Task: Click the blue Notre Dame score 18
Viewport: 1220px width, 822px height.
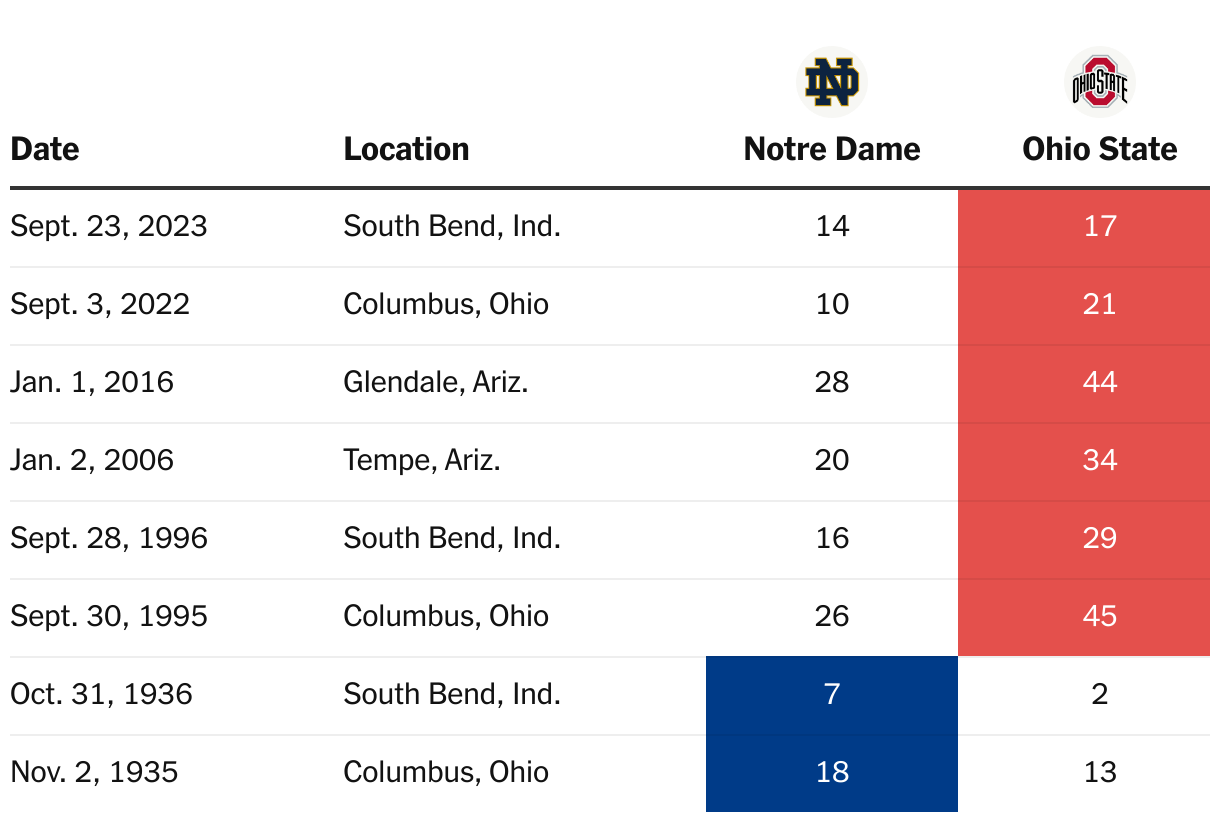Action: pyautogui.click(x=831, y=772)
